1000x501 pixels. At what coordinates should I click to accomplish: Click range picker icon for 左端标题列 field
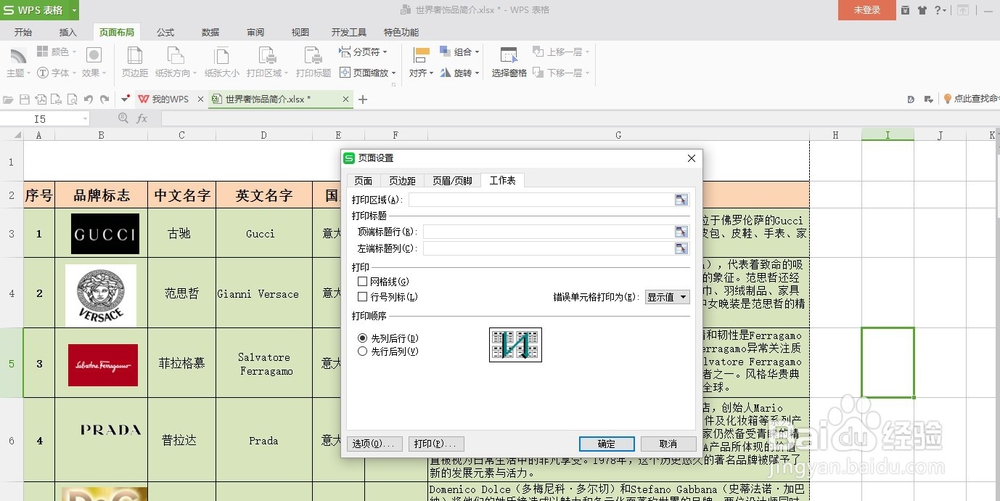tap(681, 249)
